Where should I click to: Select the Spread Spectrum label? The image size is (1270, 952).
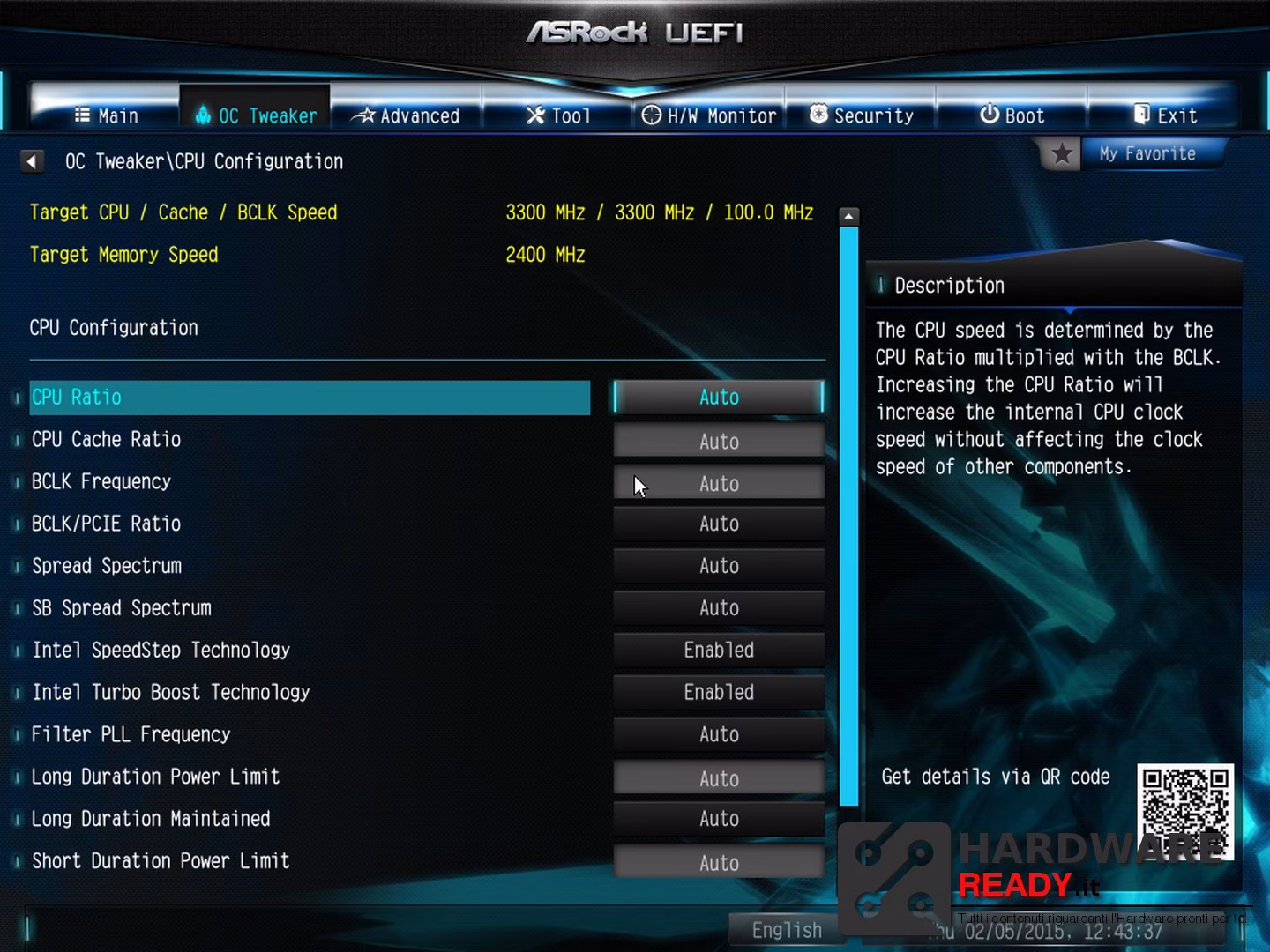pos(107,566)
